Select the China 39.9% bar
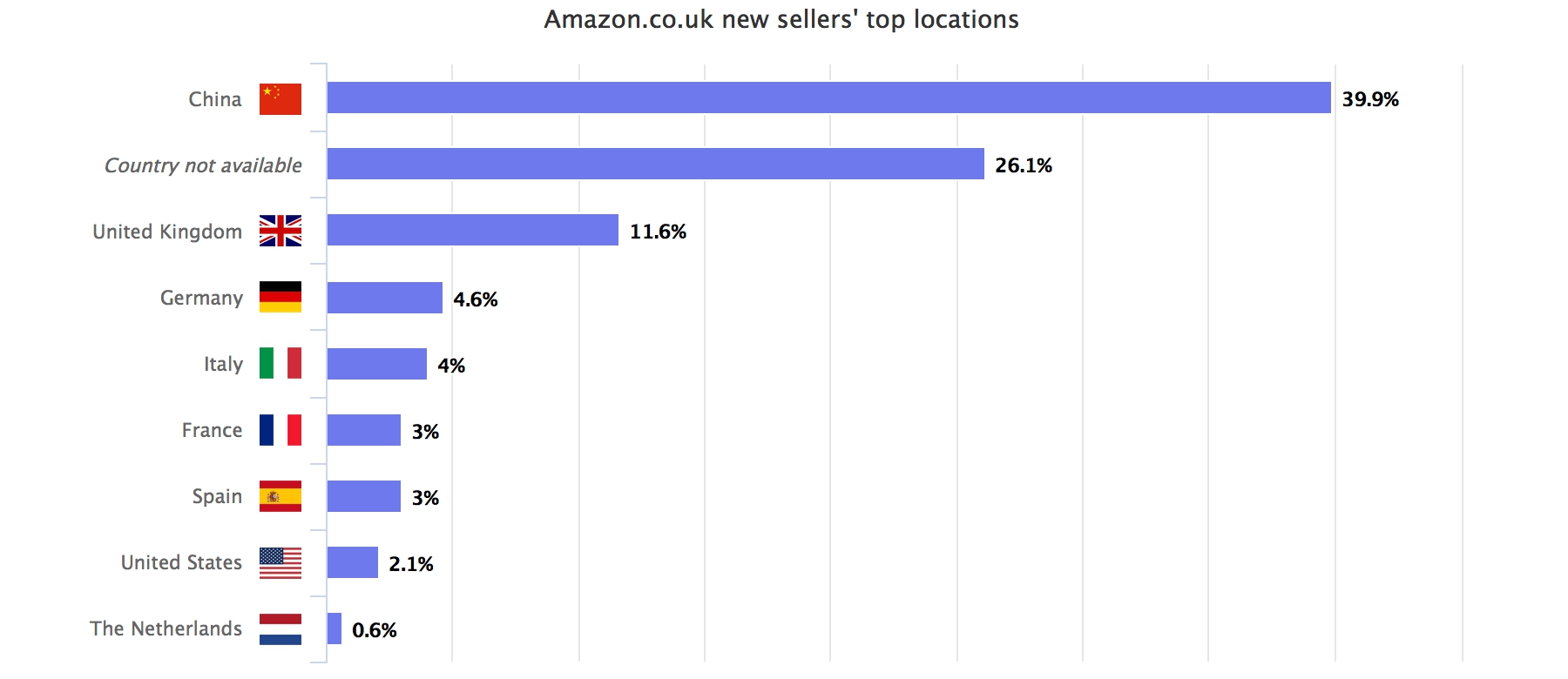 point(828,97)
